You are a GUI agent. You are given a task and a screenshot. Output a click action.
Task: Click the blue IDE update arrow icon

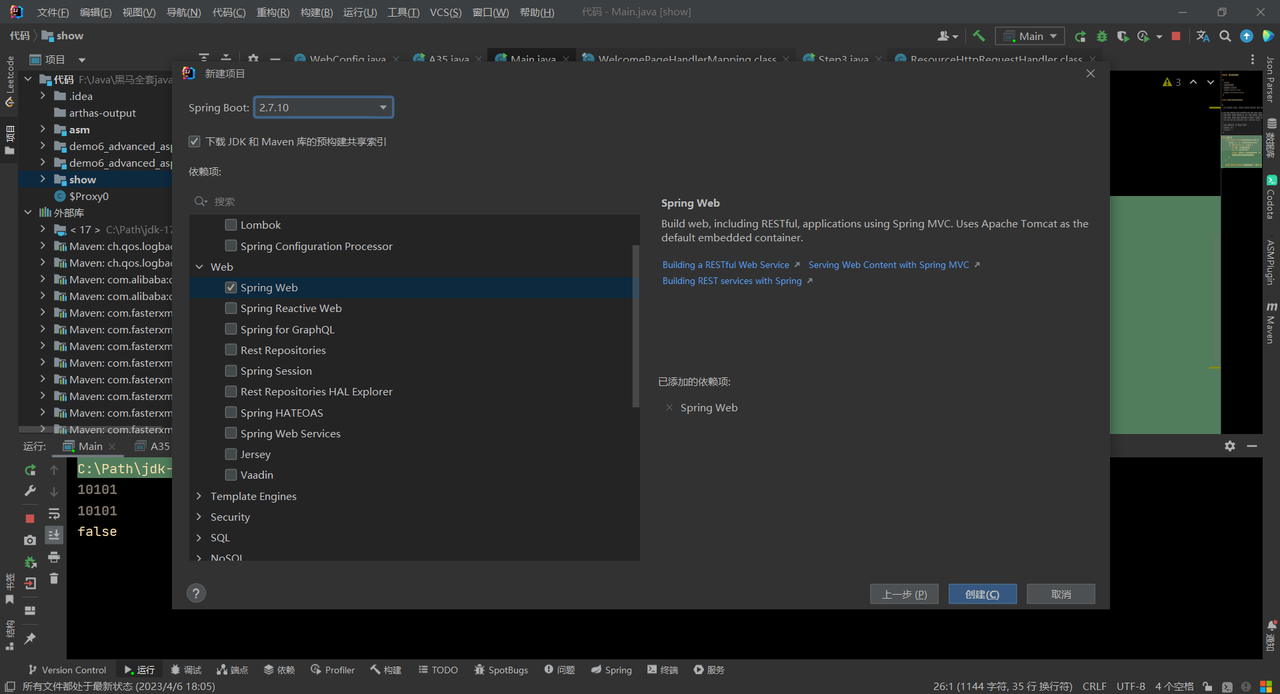click(x=1246, y=36)
